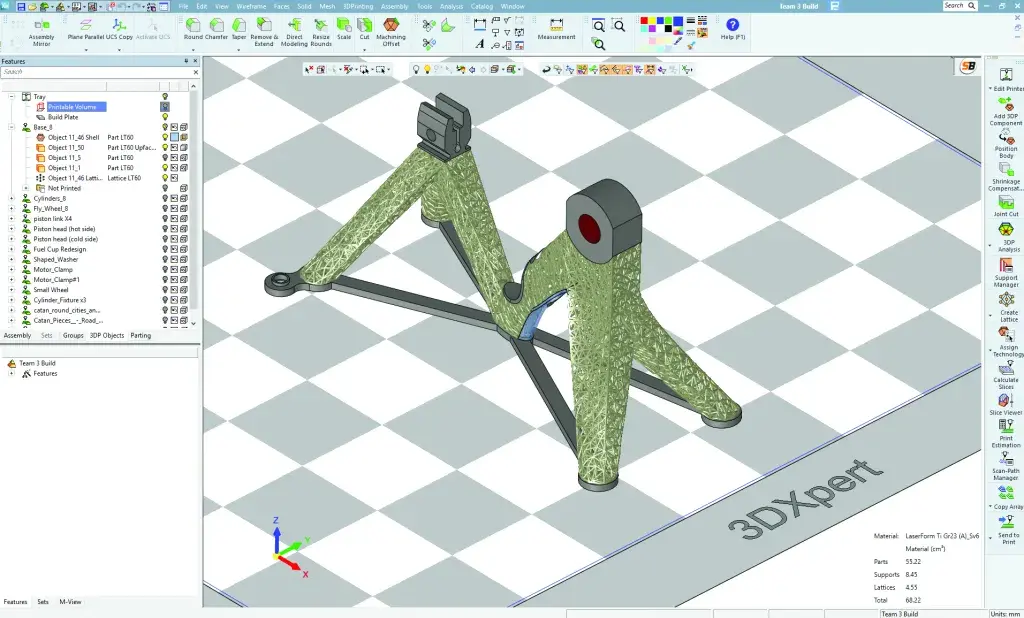Click Send to Print in the right sidebar
The width and height of the screenshot is (1024, 618).
point(1005,525)
